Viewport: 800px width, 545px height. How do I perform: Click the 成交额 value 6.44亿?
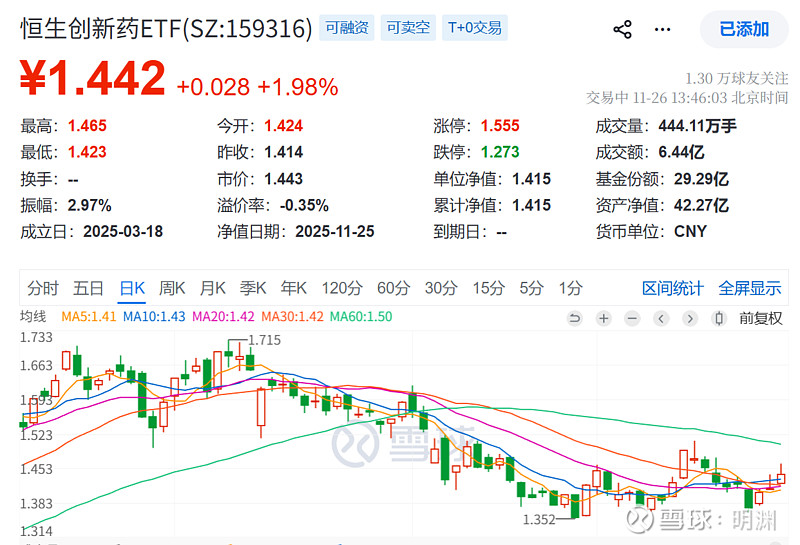coord(681,152)
